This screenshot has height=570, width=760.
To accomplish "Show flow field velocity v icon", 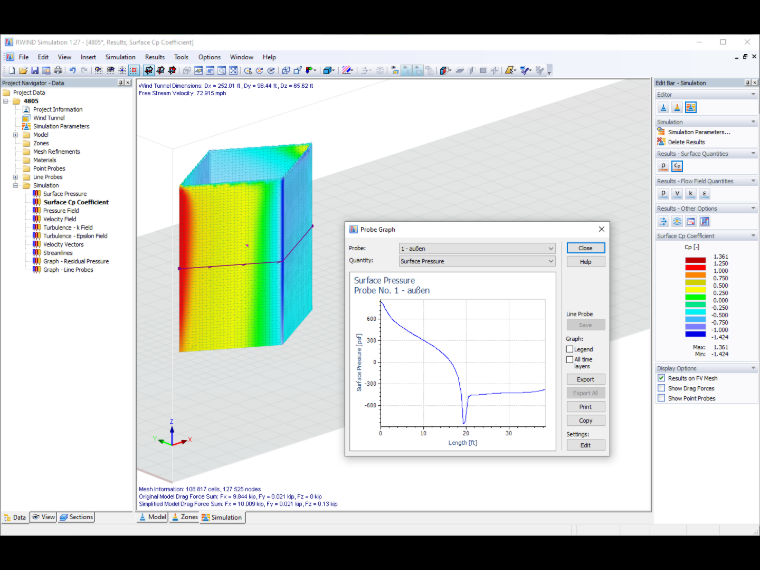I will (677, 194).
